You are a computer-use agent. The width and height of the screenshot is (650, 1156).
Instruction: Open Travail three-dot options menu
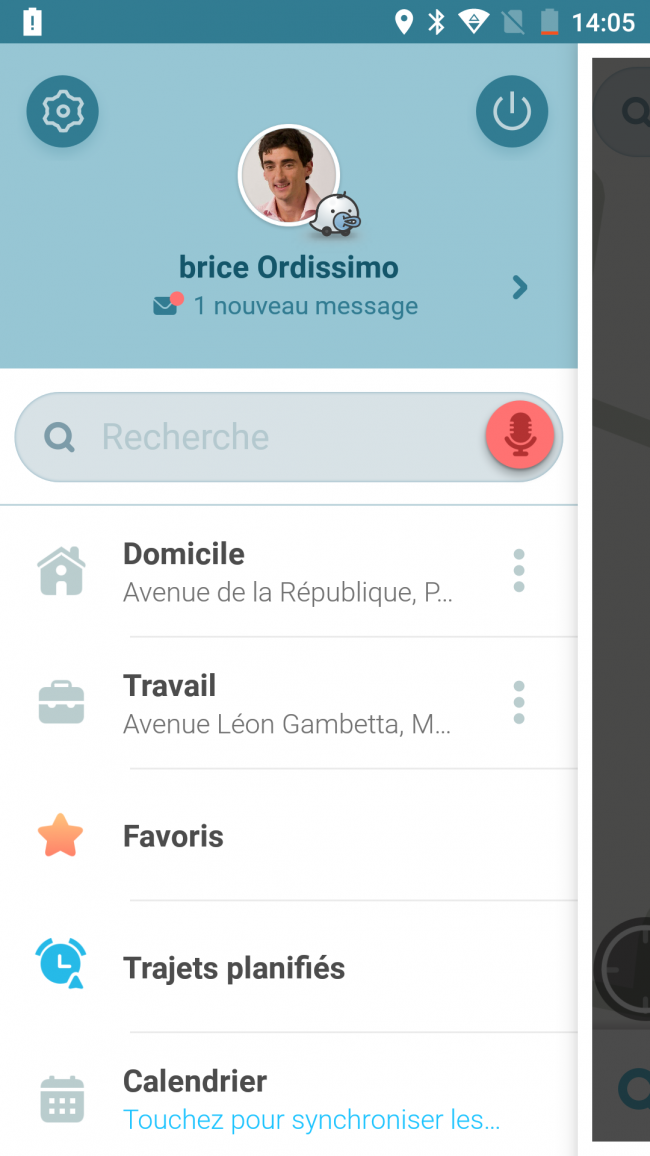coord(519,702)
